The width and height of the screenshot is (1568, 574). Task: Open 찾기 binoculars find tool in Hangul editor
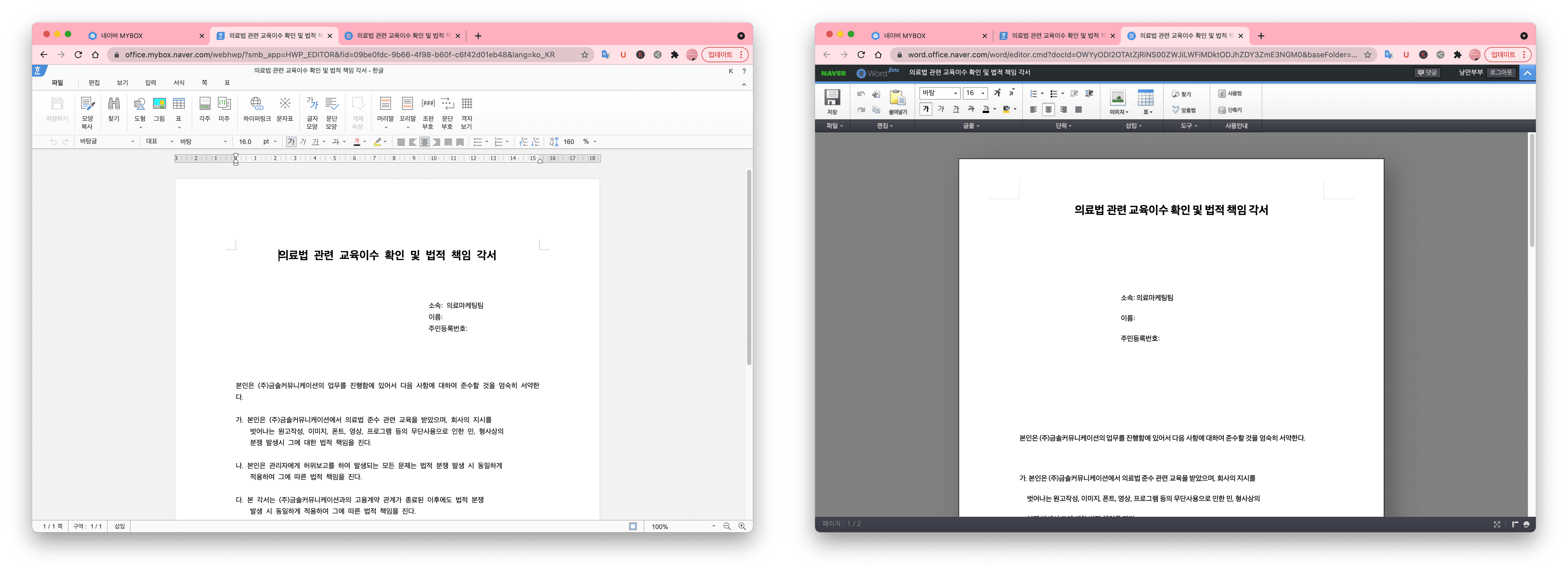tap(114, 109)
